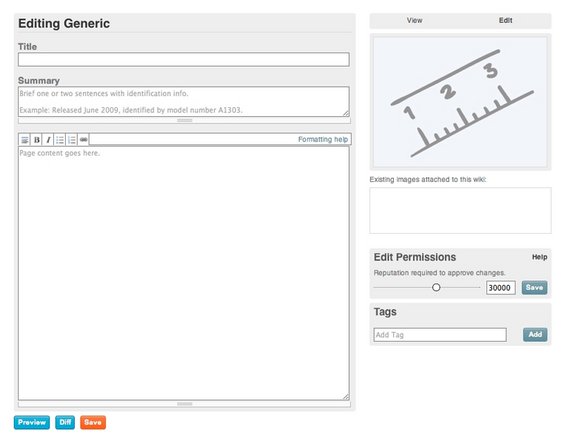Screen dimensions: 564x444
Task: Click the Diff button
Action: (65, 422)
